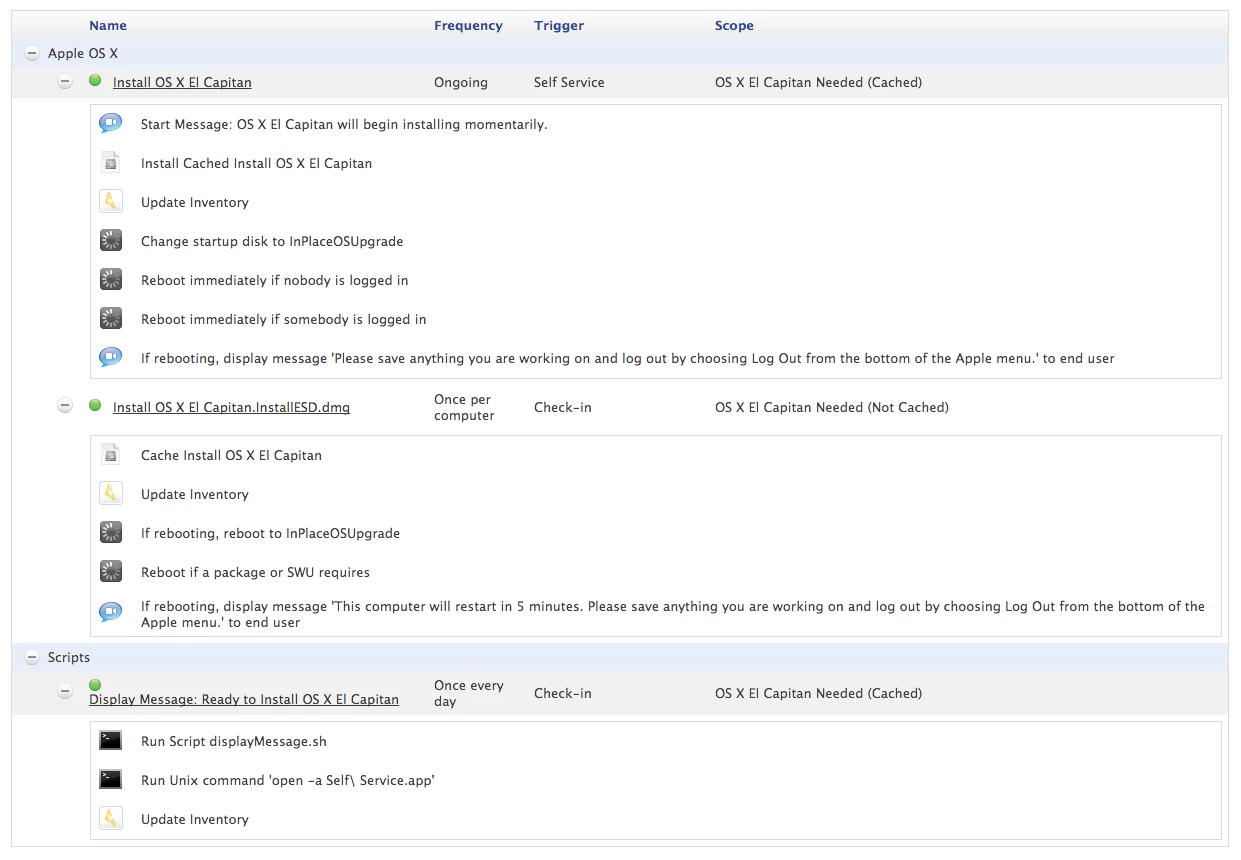1241x860 pixels.
Task: Sort by the Frequency column header
Action: point(468,26)
